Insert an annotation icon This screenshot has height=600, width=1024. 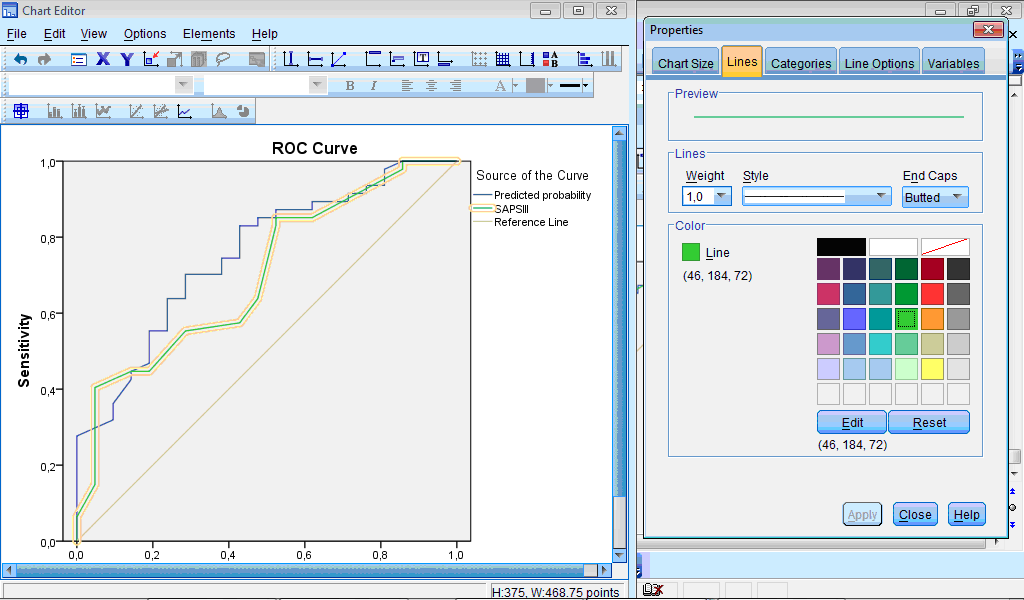pos(397,59)
